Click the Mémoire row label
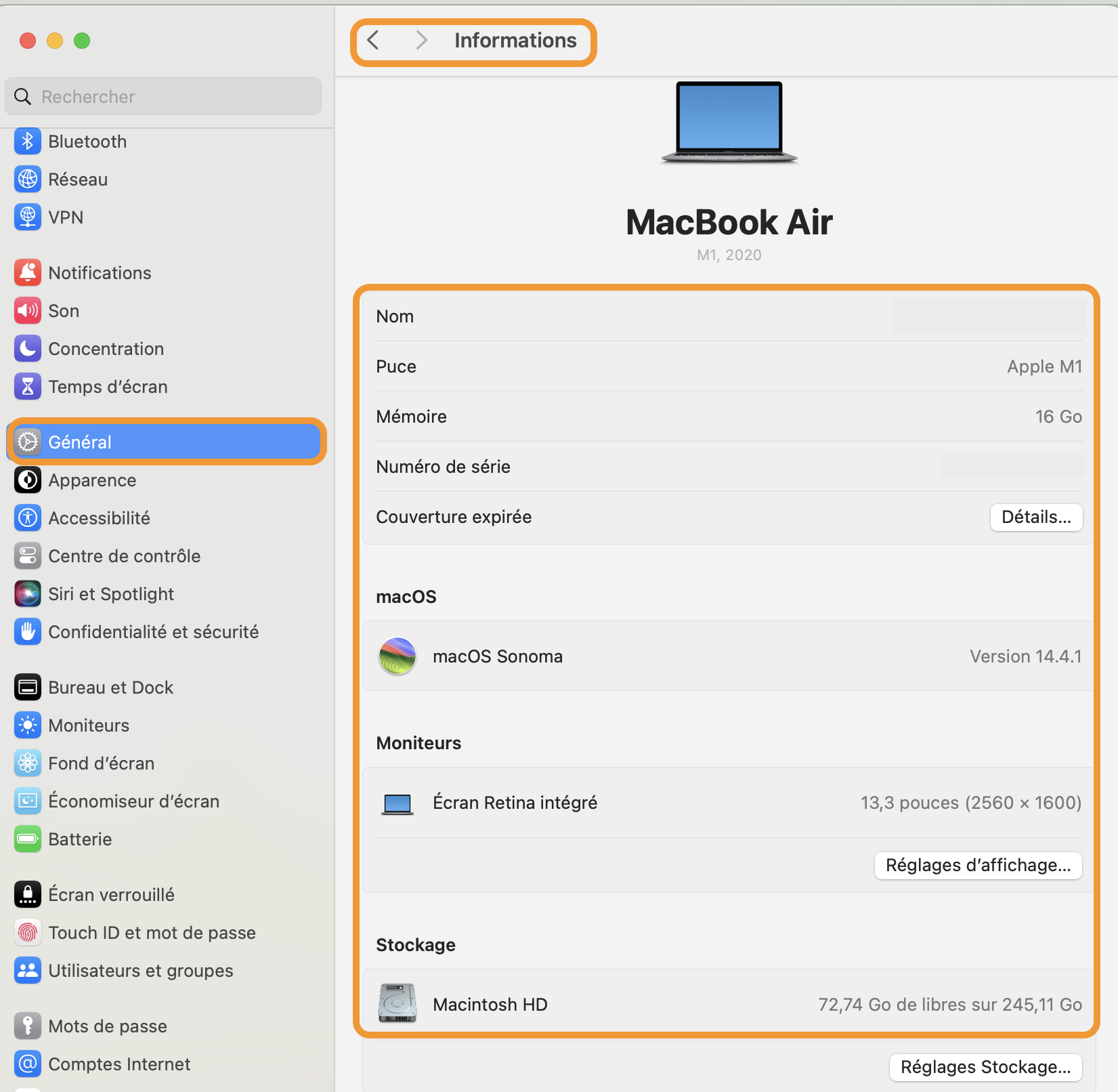 point(411,417)
